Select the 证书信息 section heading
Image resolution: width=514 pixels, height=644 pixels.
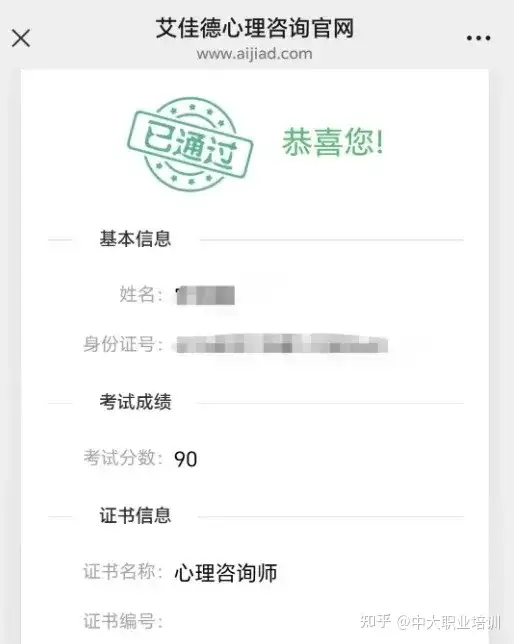coord(136,515)
